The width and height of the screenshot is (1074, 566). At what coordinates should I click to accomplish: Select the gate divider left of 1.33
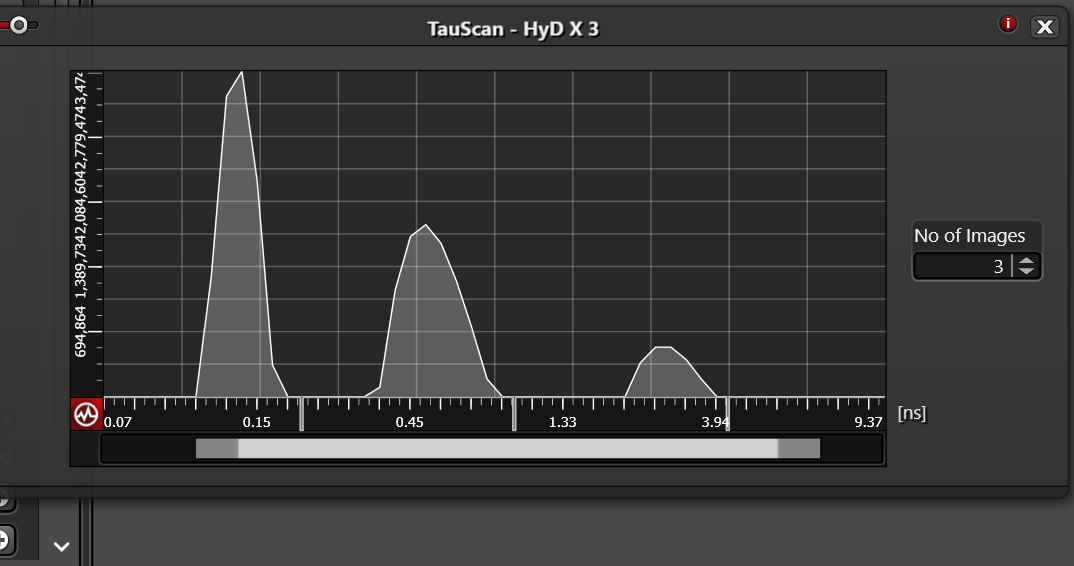[514, 413]
